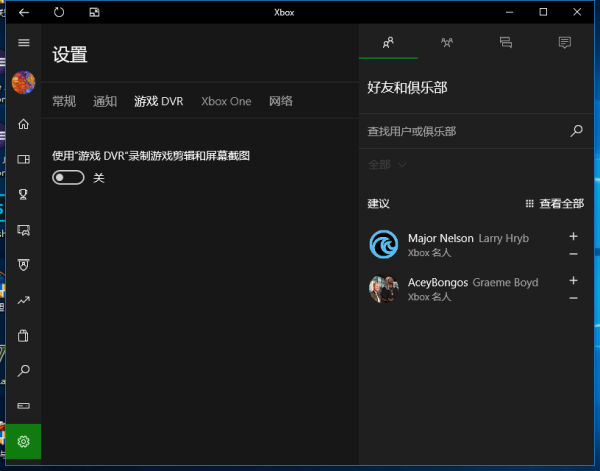The height and width of the screenshot is (471, 600).
Task: Go to Home in sidebar
Action: [24, 124]
